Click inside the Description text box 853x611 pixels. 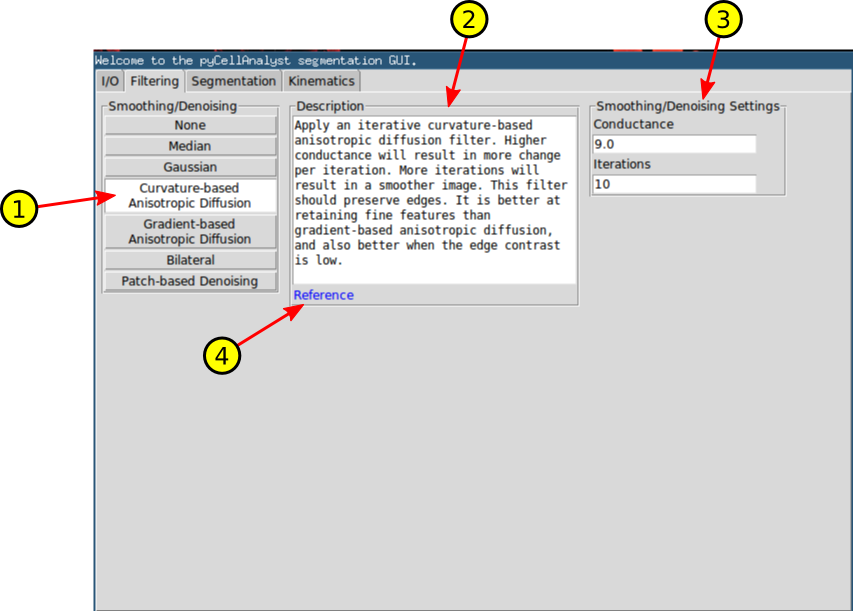[x=435, y=200]
